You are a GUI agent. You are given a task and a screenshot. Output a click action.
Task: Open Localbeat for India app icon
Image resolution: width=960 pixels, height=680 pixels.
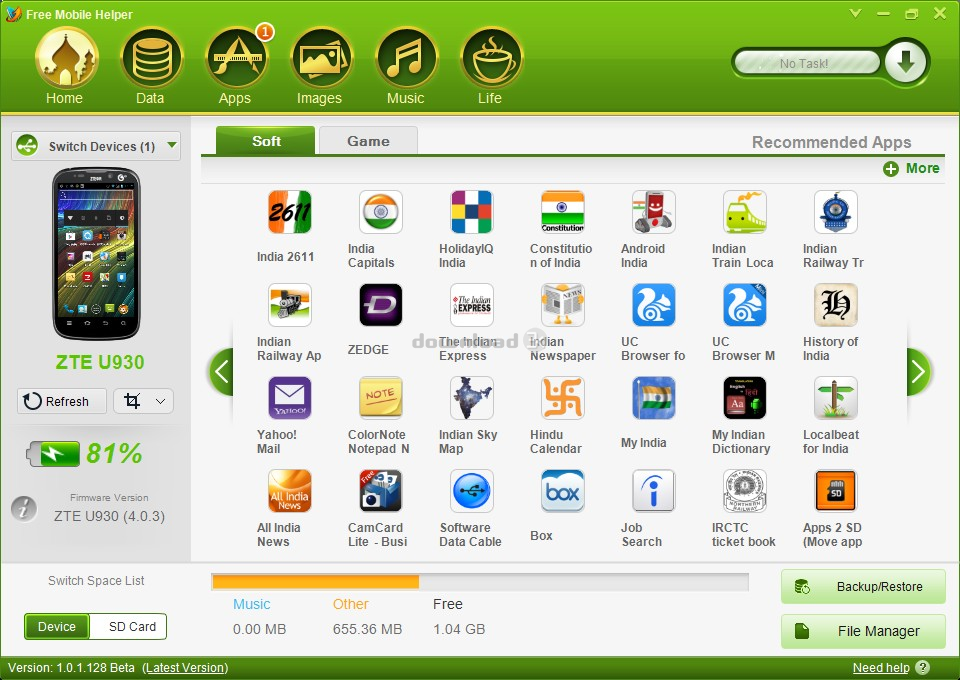click(x=836, y=398)
